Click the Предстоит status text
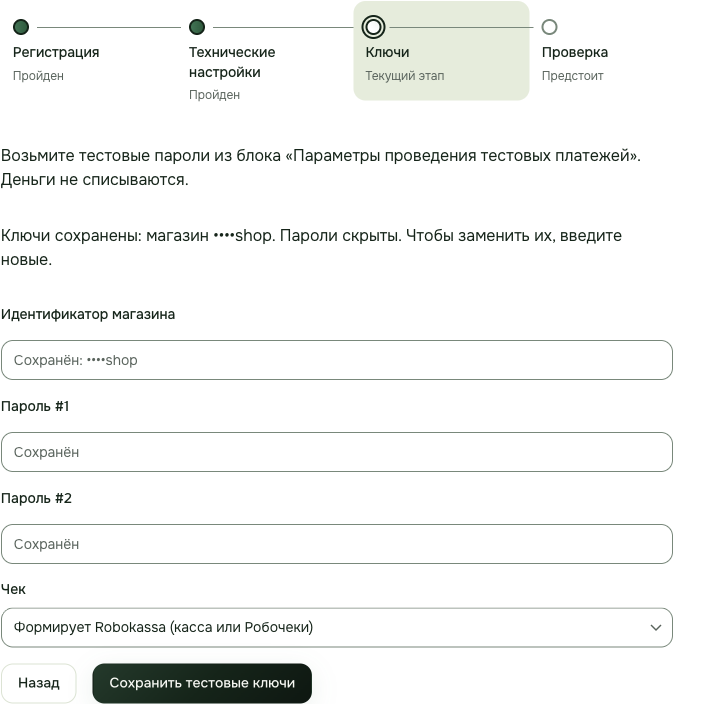The height and width of the screenshot is (704, 706). (x=572, y=76)
